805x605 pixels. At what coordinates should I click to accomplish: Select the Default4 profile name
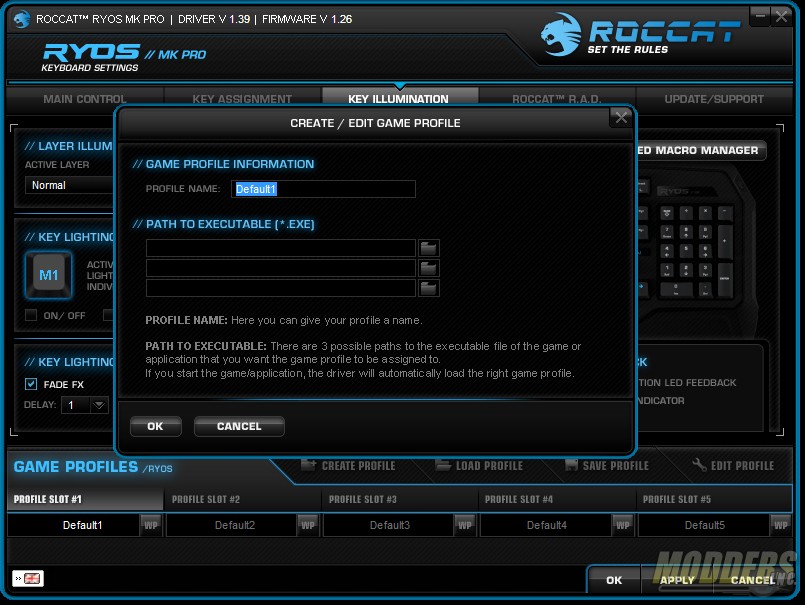(x=546, y=525)
